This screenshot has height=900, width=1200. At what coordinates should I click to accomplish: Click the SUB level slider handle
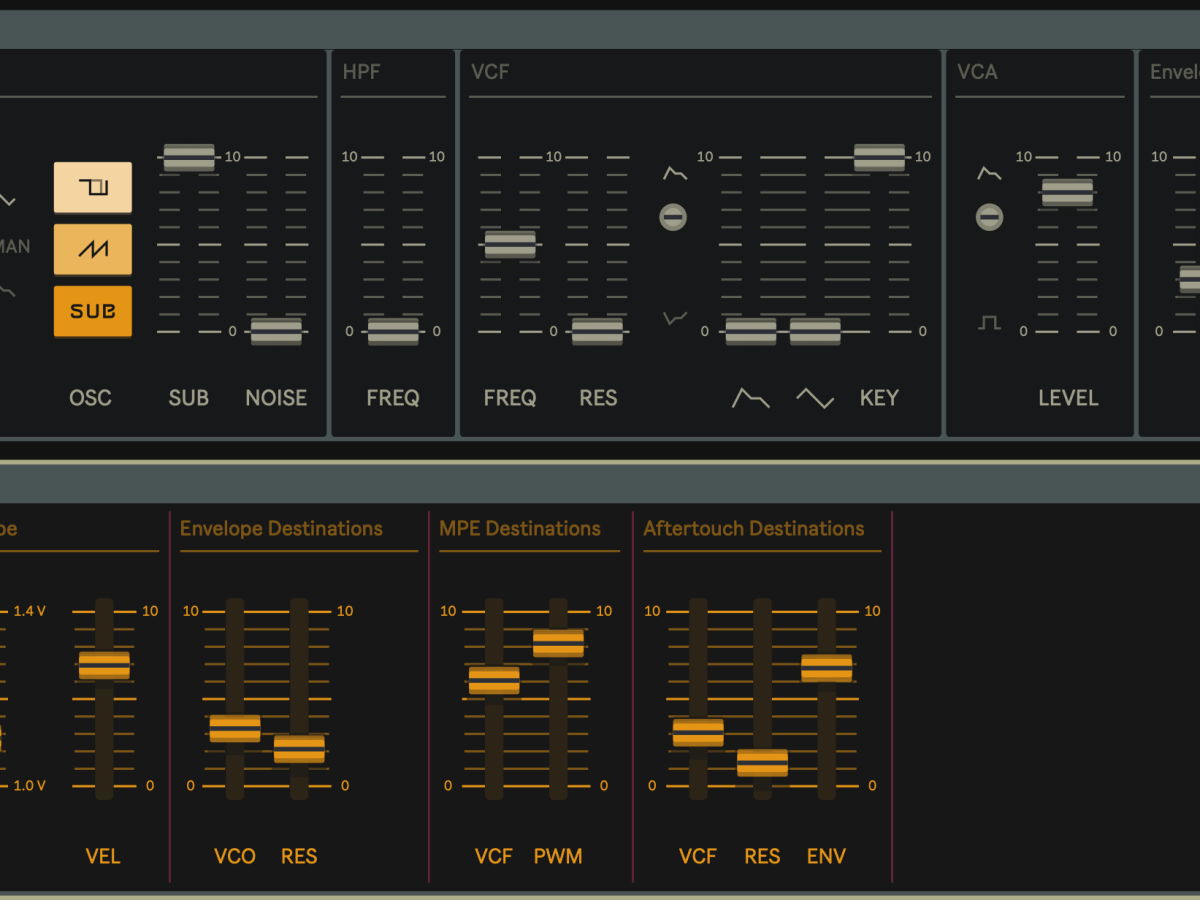click(189, 157)
